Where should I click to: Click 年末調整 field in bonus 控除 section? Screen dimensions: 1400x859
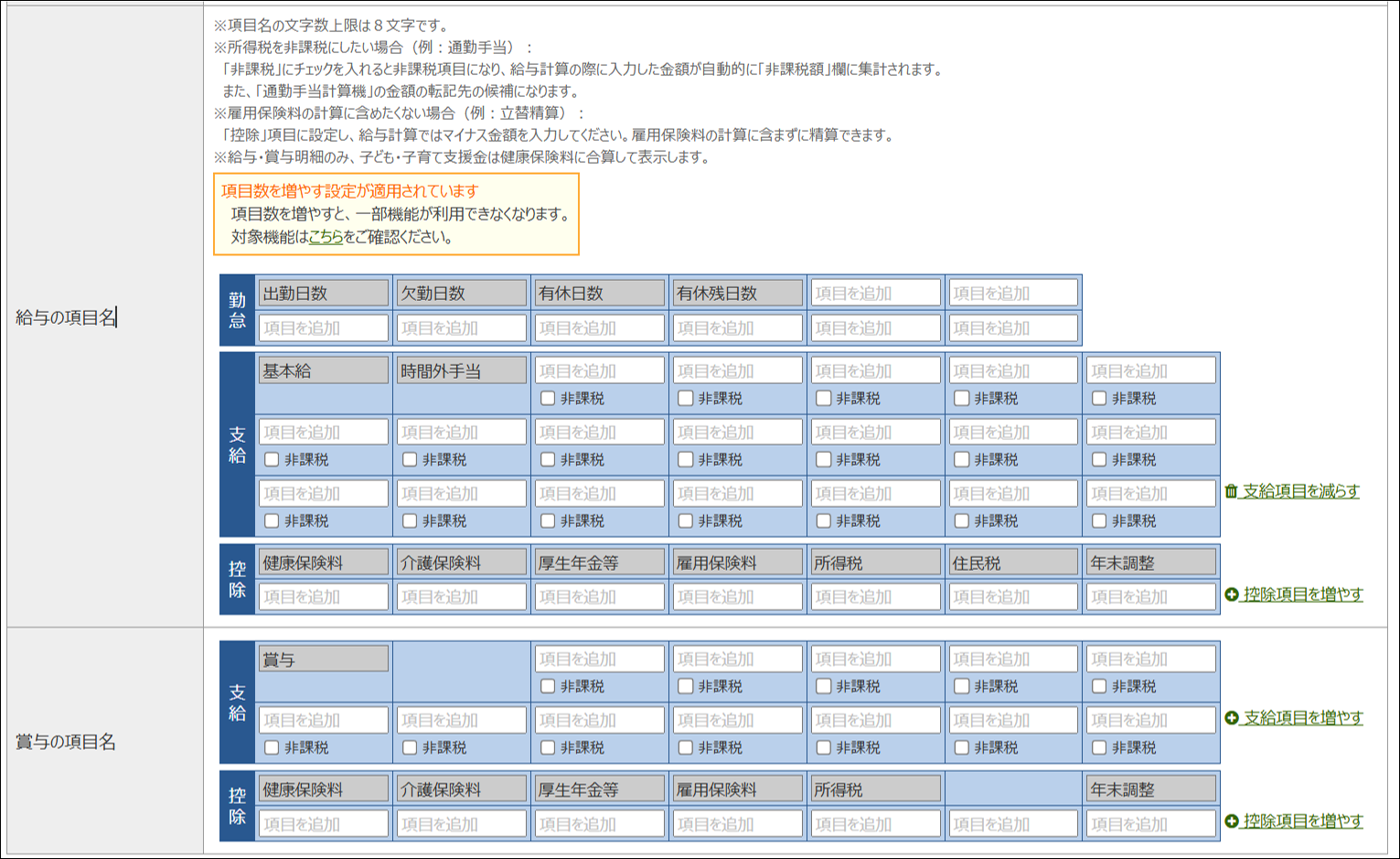1152,789
